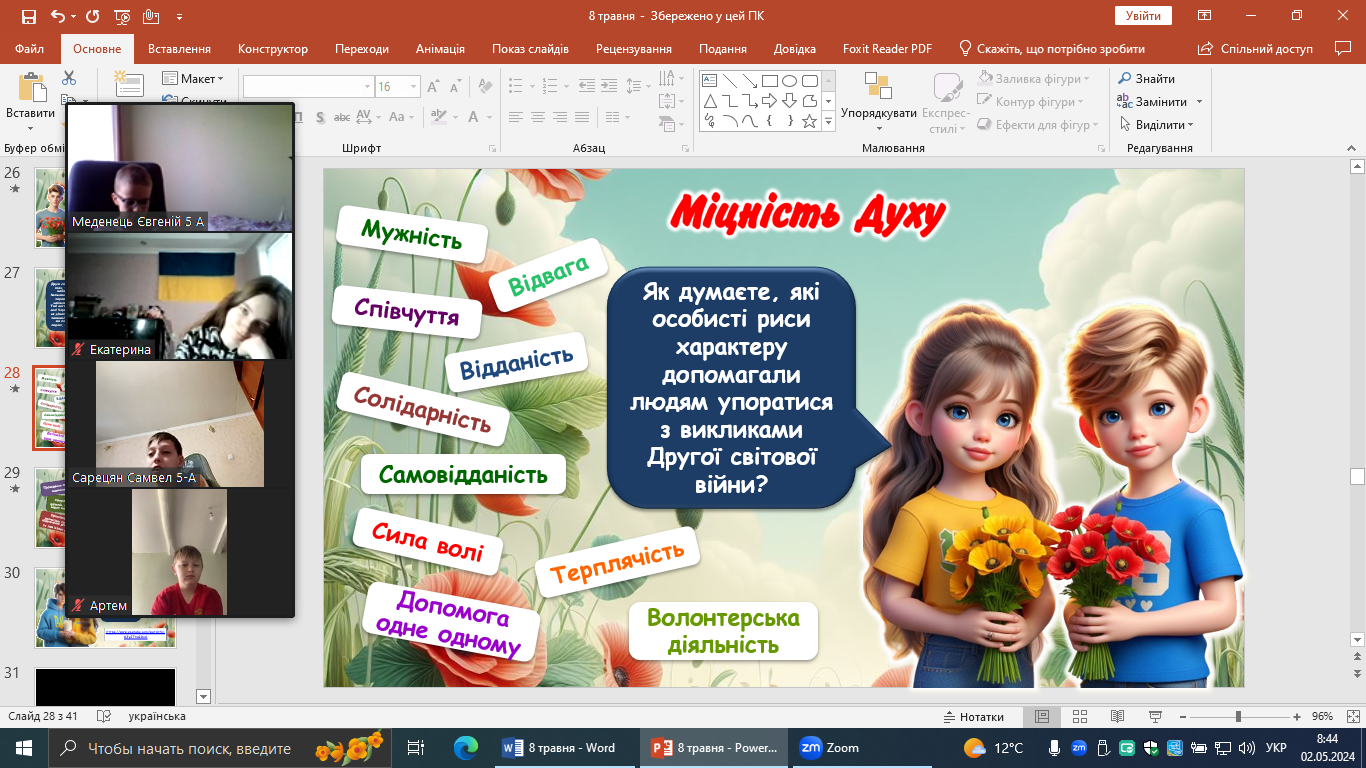The width and height of the screenshot is (1366, 768).
Task: Click the Find (Знайти) magnifier button
Action: point(1147,79)
